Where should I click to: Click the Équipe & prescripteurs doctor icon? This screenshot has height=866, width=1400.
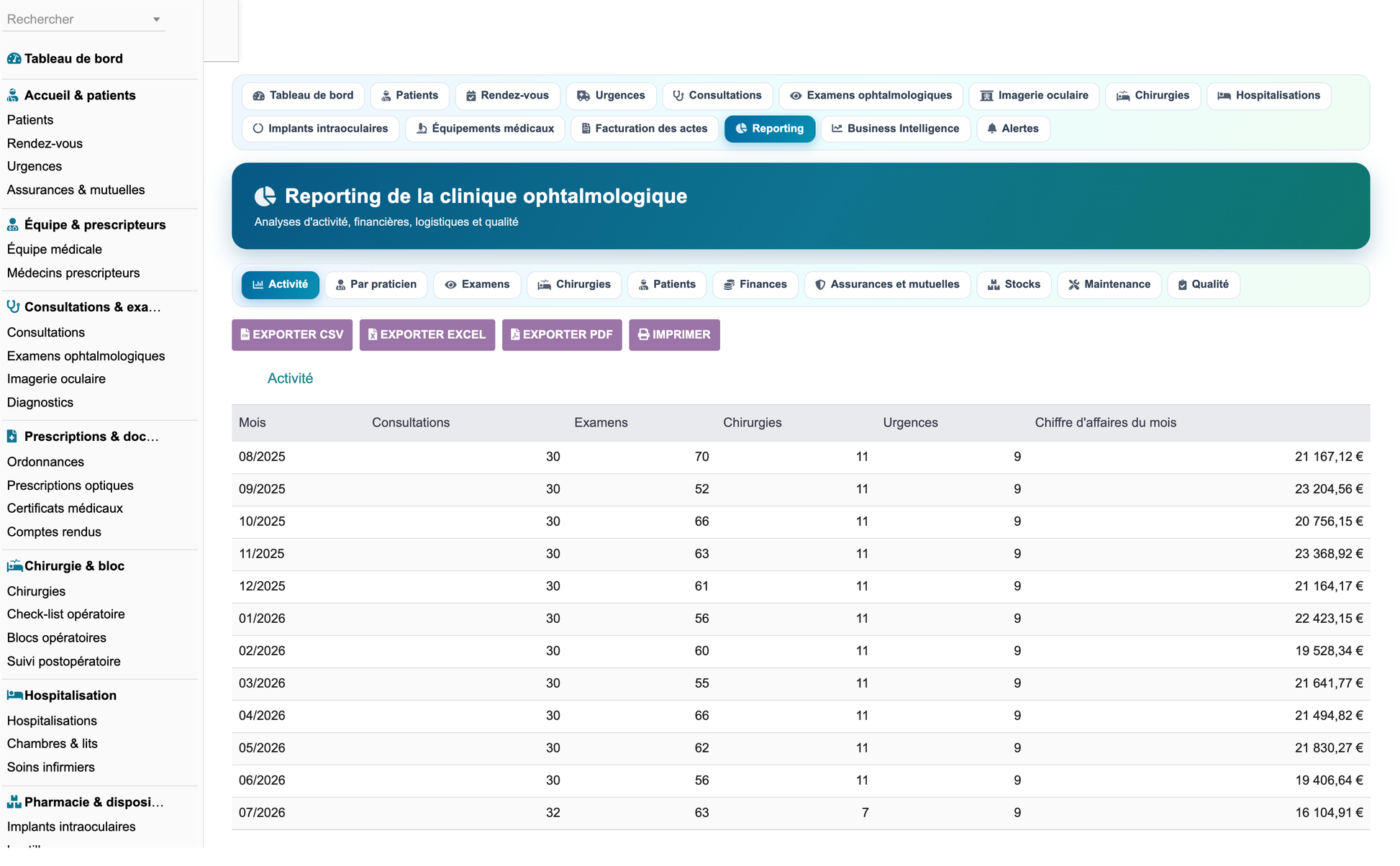tap(13, 224)
